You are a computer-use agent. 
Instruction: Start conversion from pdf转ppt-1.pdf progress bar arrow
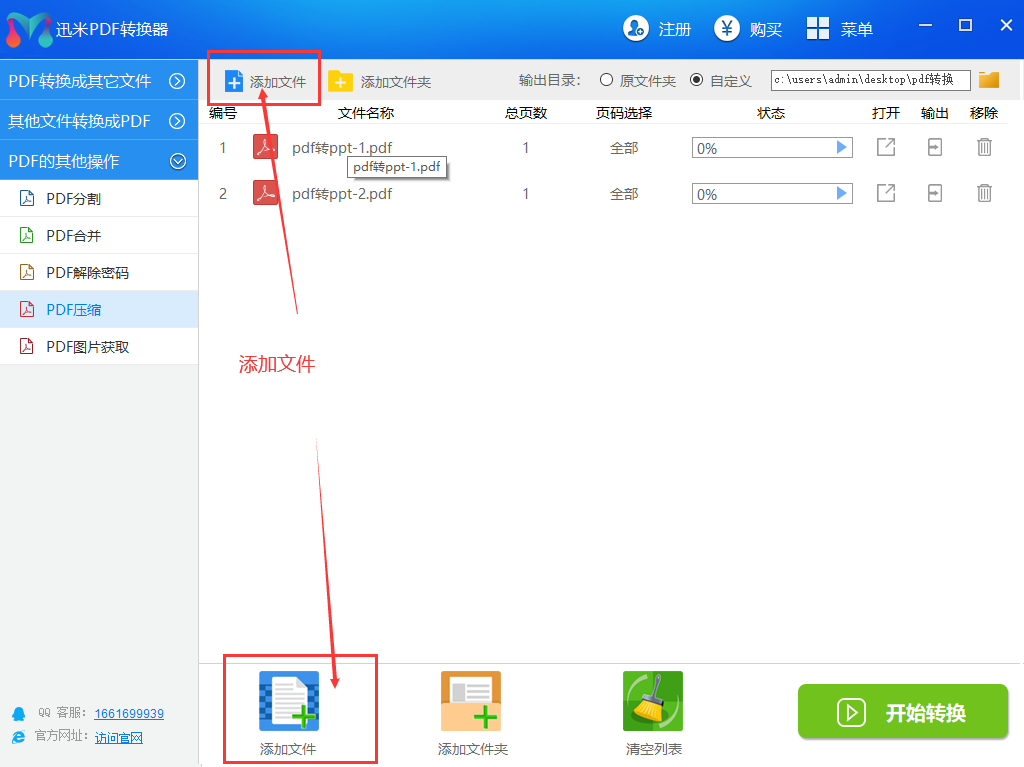(841, 148)
